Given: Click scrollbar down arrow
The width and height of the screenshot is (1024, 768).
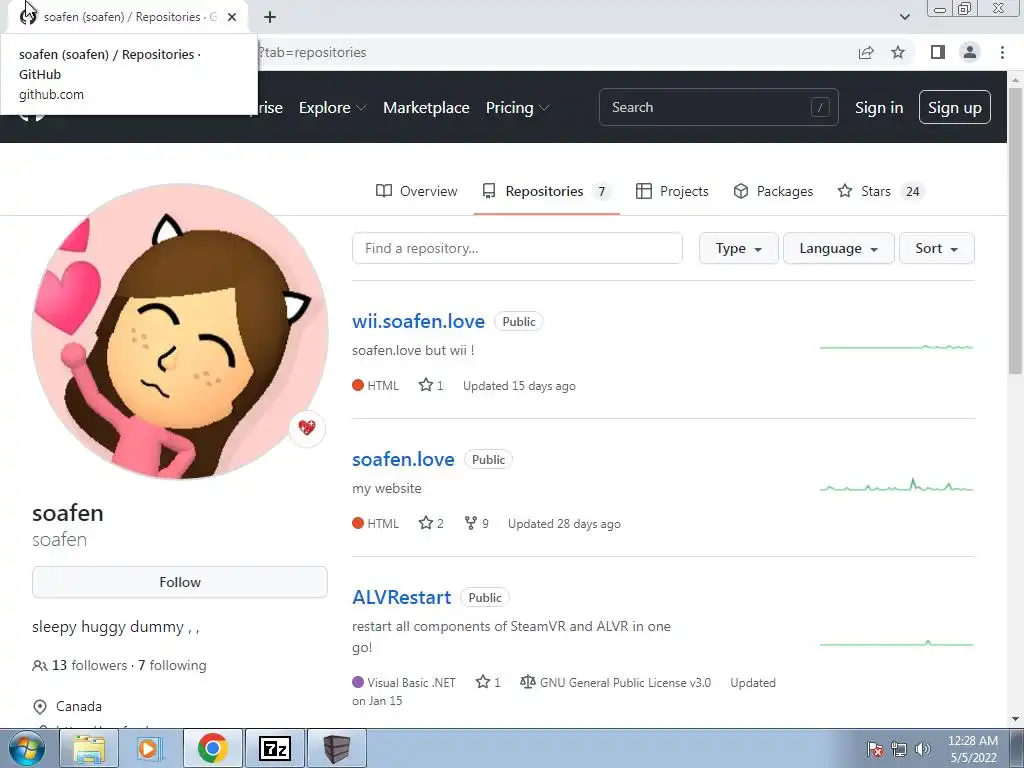Looking at the screenshot, I should (x=1015, y=719).
